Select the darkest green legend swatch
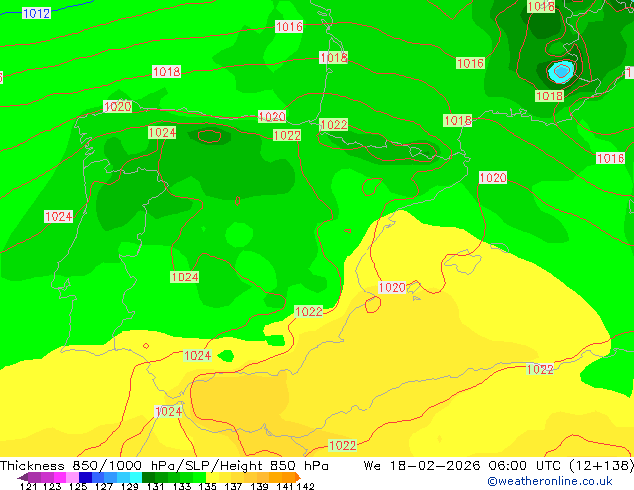The width and height of the screenshot is (634, 490). point(148,477)
